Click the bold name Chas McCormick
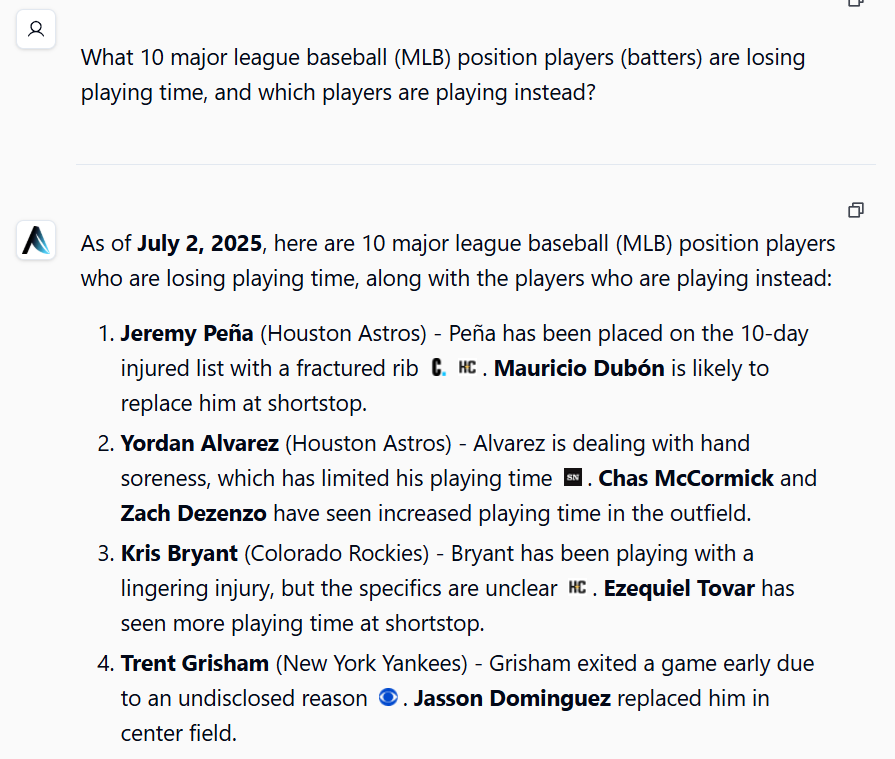The width and height of the screenshot is (895, 759). coord(686,478)
